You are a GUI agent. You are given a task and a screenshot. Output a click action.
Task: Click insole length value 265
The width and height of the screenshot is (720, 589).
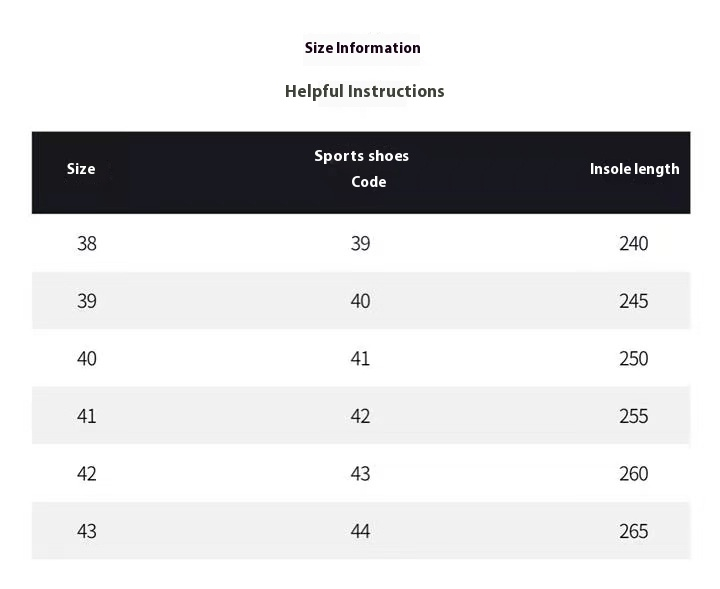pyautogui.click(x=634, y=532)
